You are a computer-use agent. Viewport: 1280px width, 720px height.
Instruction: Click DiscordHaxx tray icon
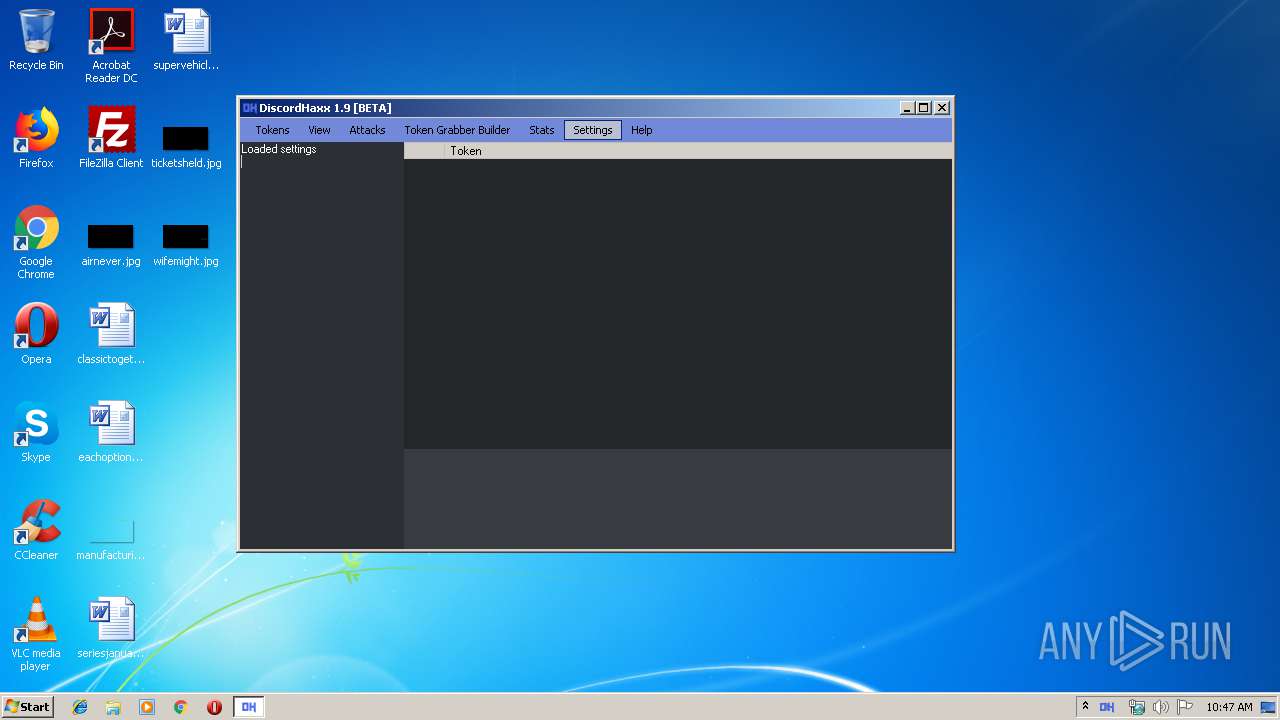(1107, 707)
